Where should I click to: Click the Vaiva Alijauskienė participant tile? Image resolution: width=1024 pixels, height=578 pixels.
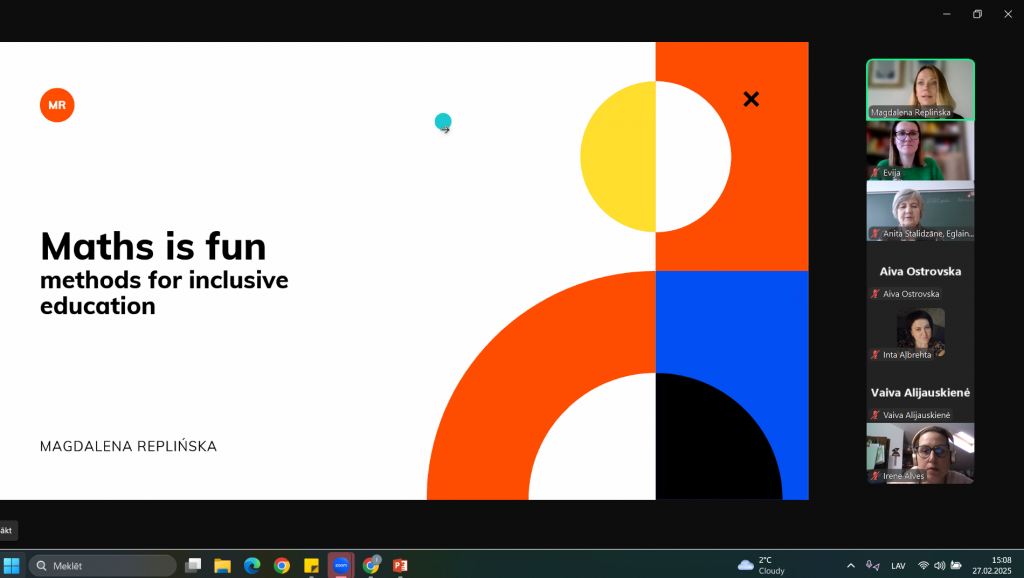click(x=920, y=393)
